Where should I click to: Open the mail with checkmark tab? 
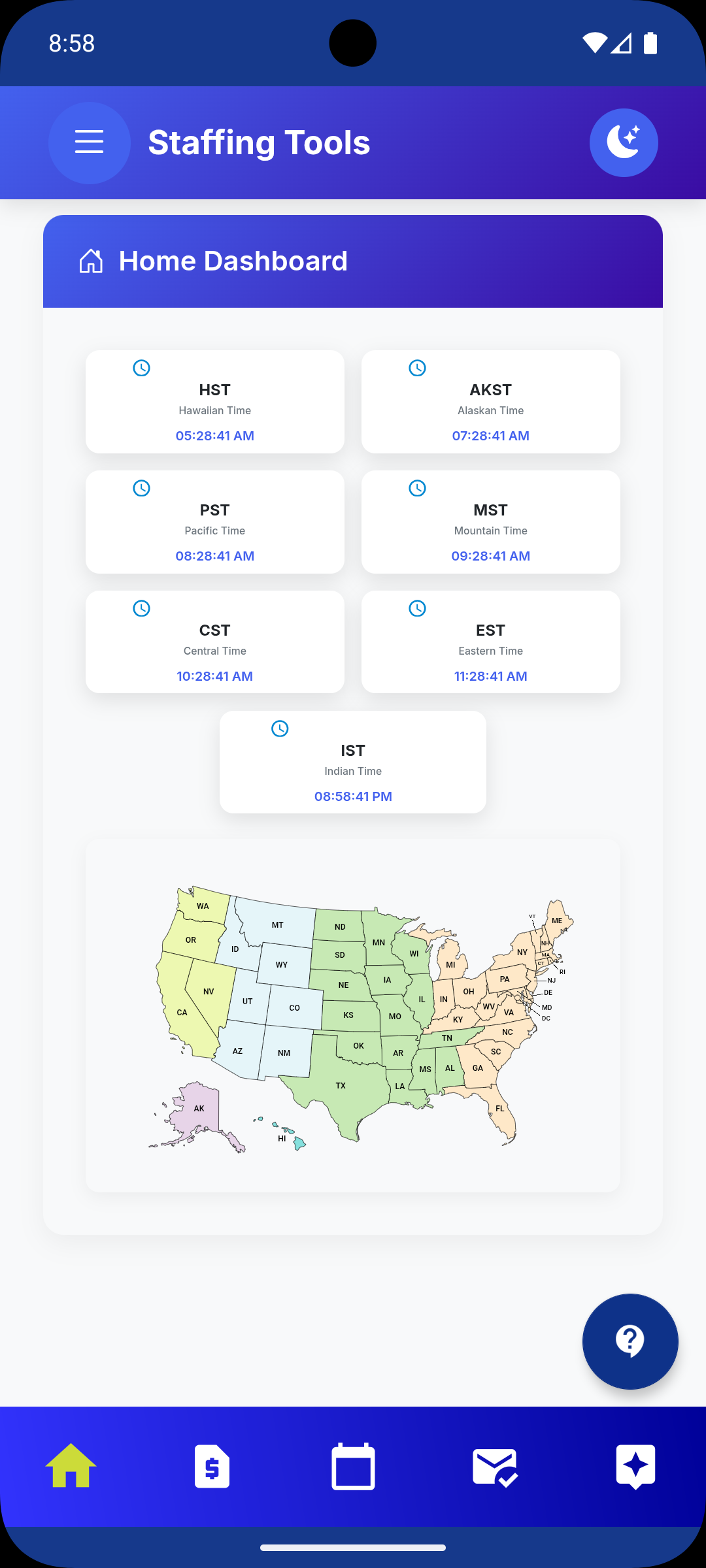[494, 1467]
